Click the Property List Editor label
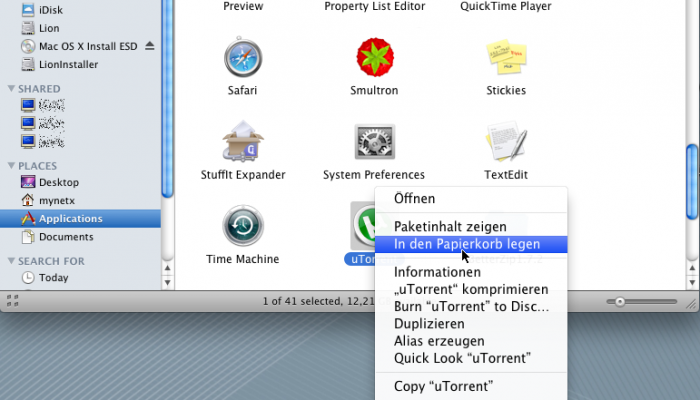Screen dimensions: 700x400 tap(375, 6)
